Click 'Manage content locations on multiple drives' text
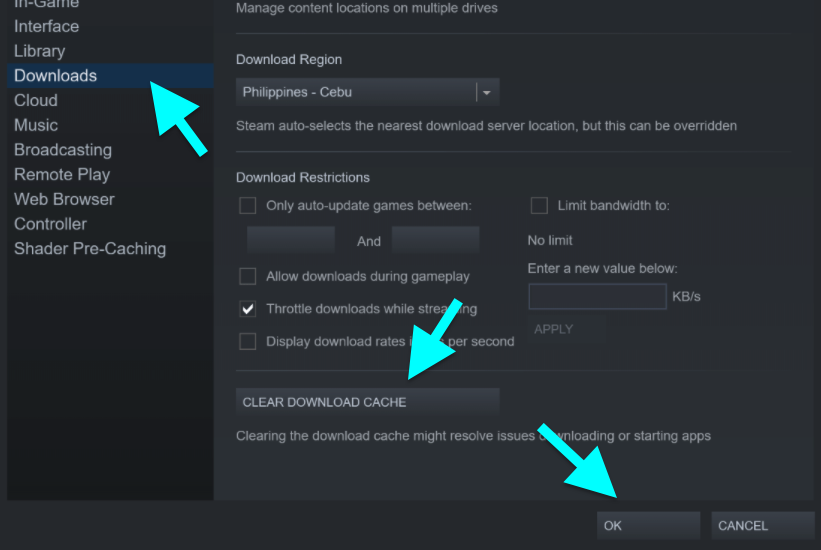Screen dimensions: 821x550 tap(367, 8)
